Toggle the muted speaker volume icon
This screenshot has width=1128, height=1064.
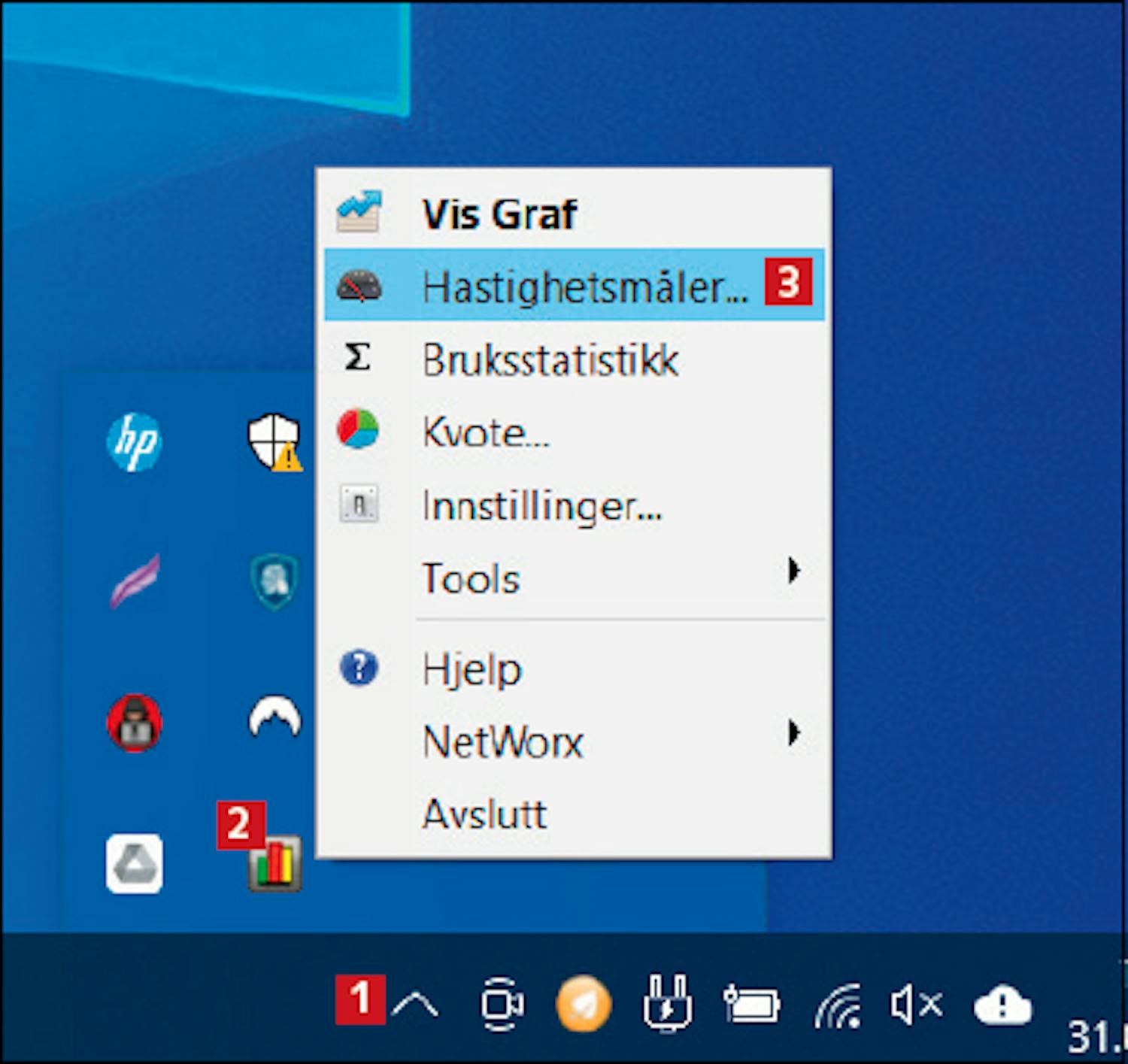(x=915, y=1004)
